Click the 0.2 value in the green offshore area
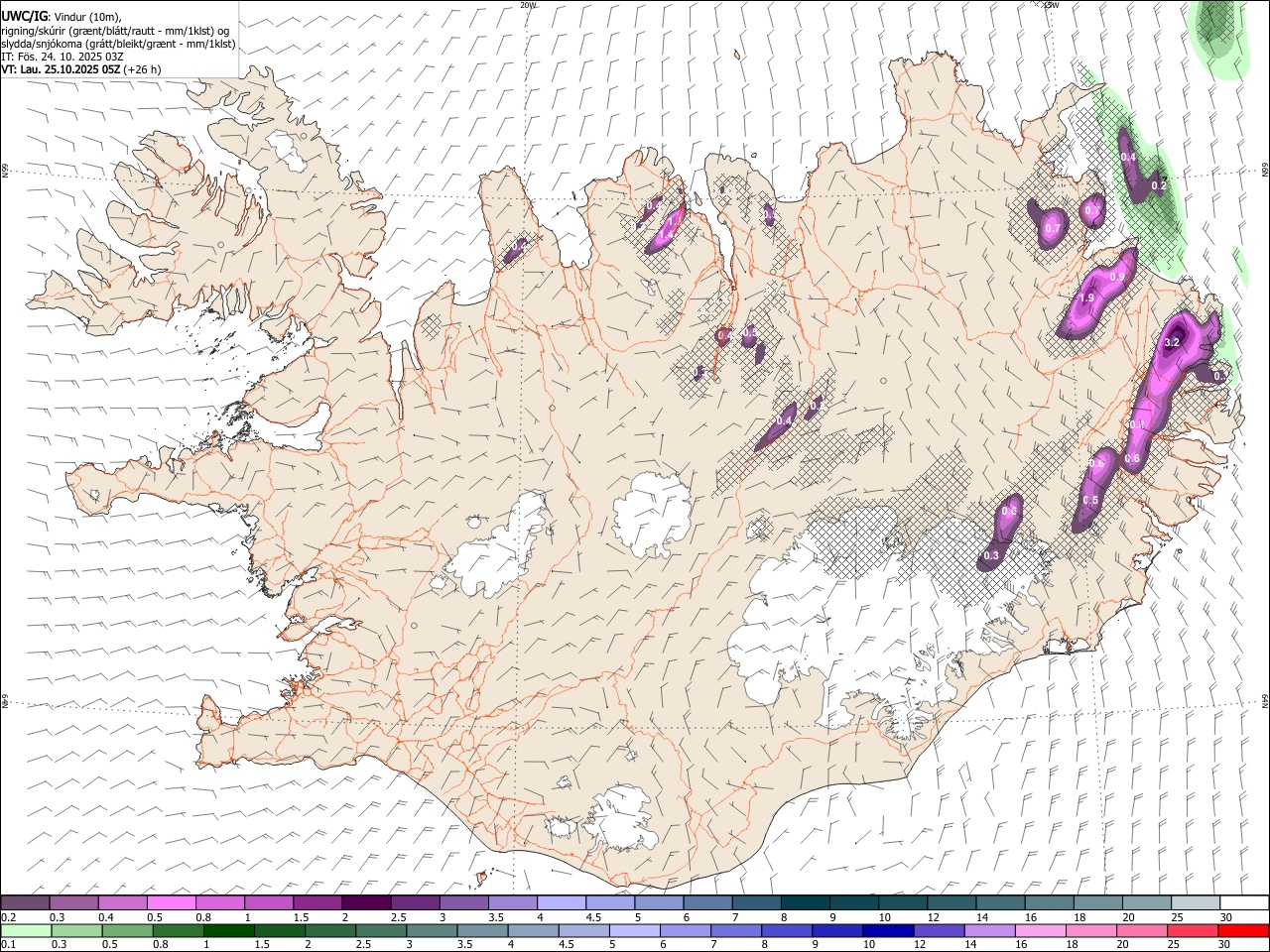Viewport: 1270px width, 952px height. coord(1158,185)
